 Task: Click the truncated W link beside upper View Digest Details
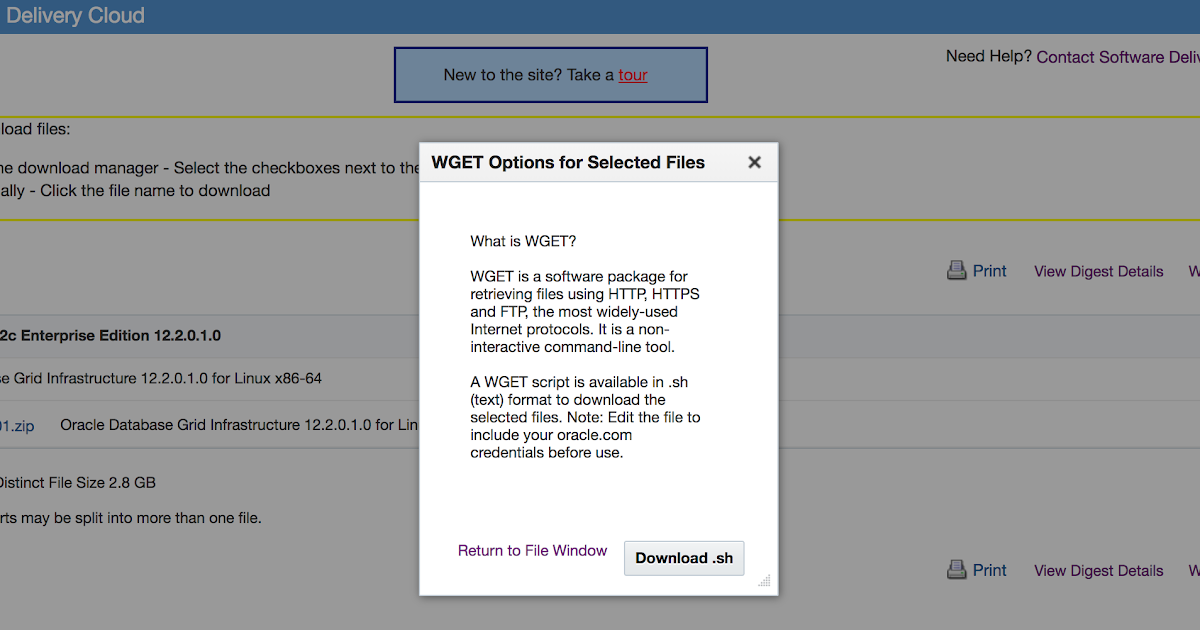[1192, 271]
